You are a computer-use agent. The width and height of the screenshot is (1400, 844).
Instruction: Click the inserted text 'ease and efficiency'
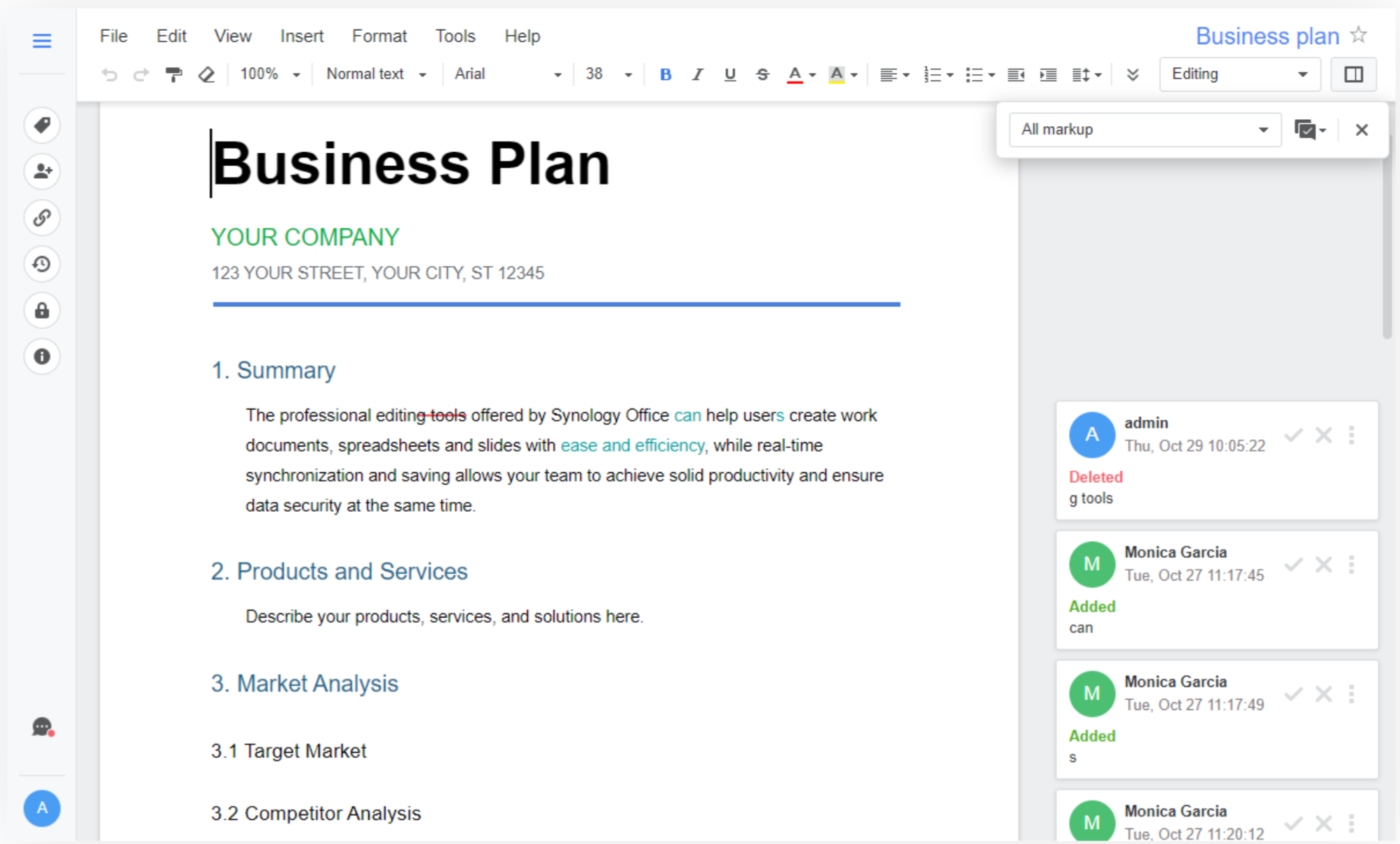coord(632,445)
